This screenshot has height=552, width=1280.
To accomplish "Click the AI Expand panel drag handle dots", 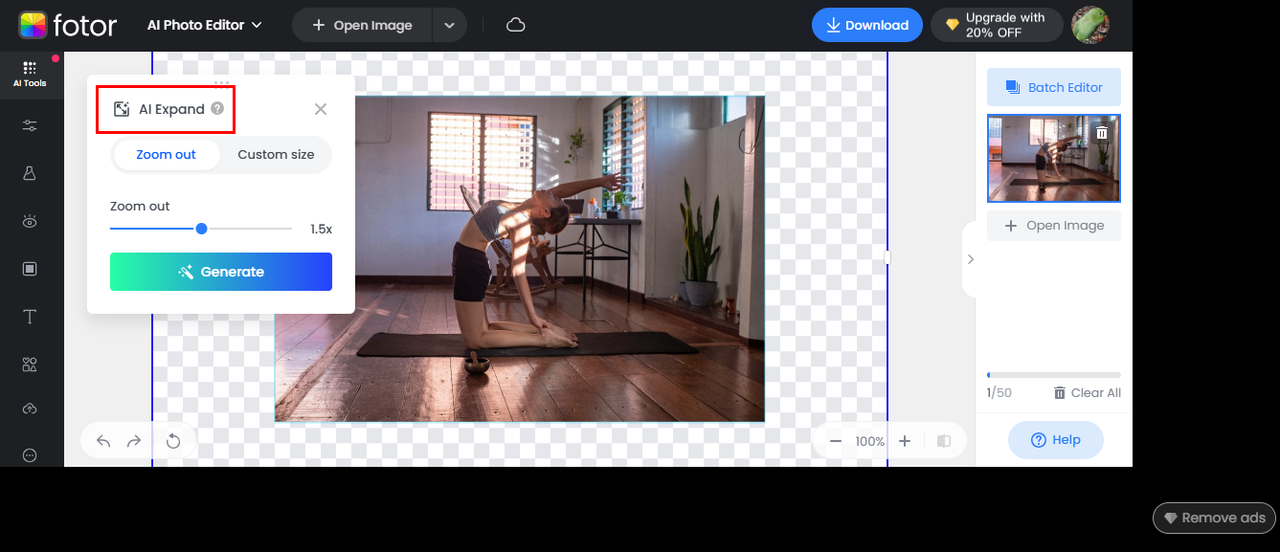I will (221, 82).
